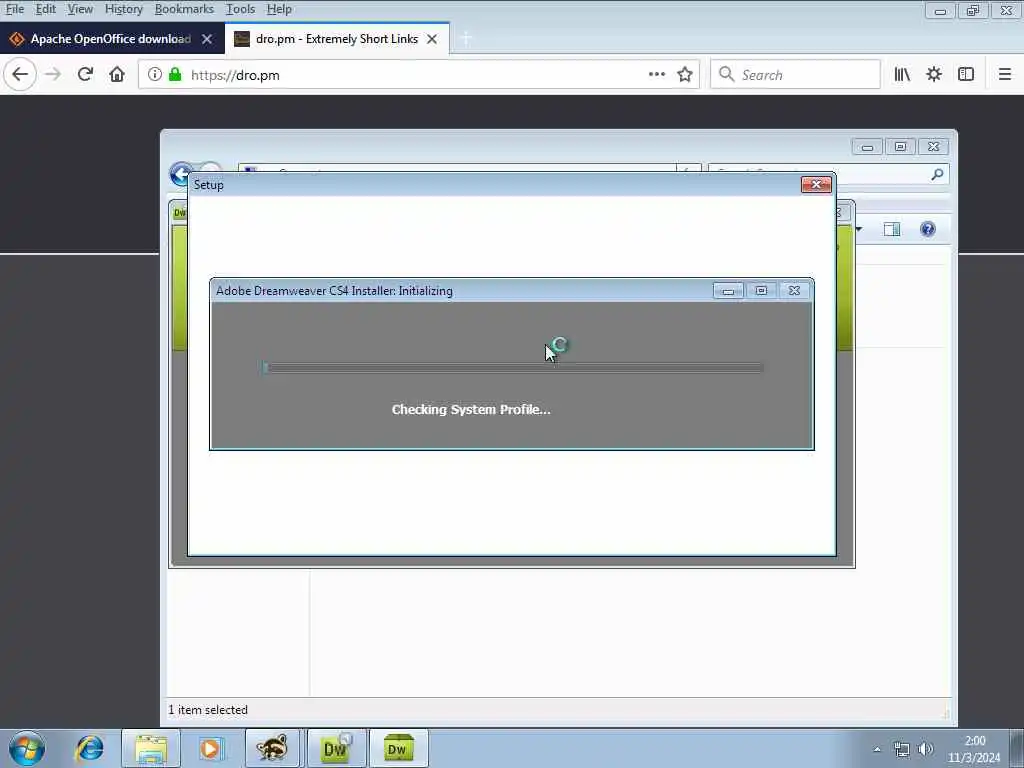This screenshot has height=768, width=1024.
Task: Open Explorer help icon
Action: [927, 229]
